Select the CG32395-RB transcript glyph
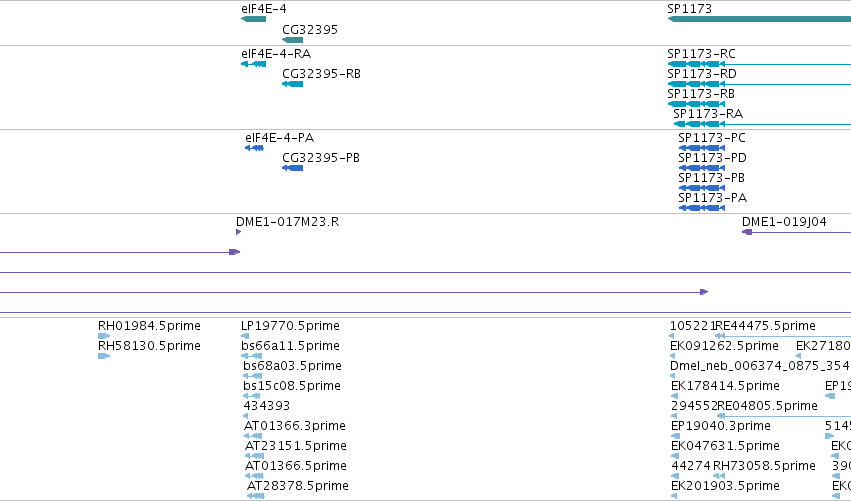 click(x=293, y=84)
